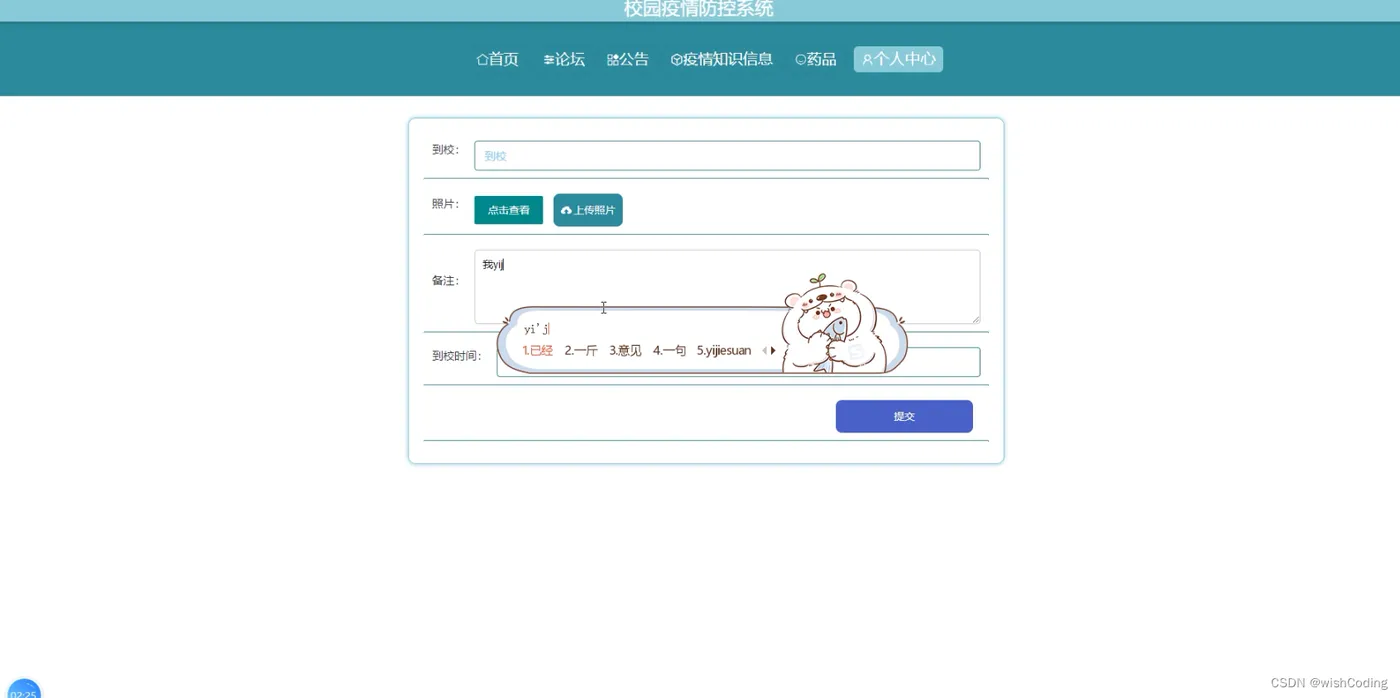Click the cloud upload icon on 上传照片
This screenshot has width=1400, height=698.
(566, 211)
